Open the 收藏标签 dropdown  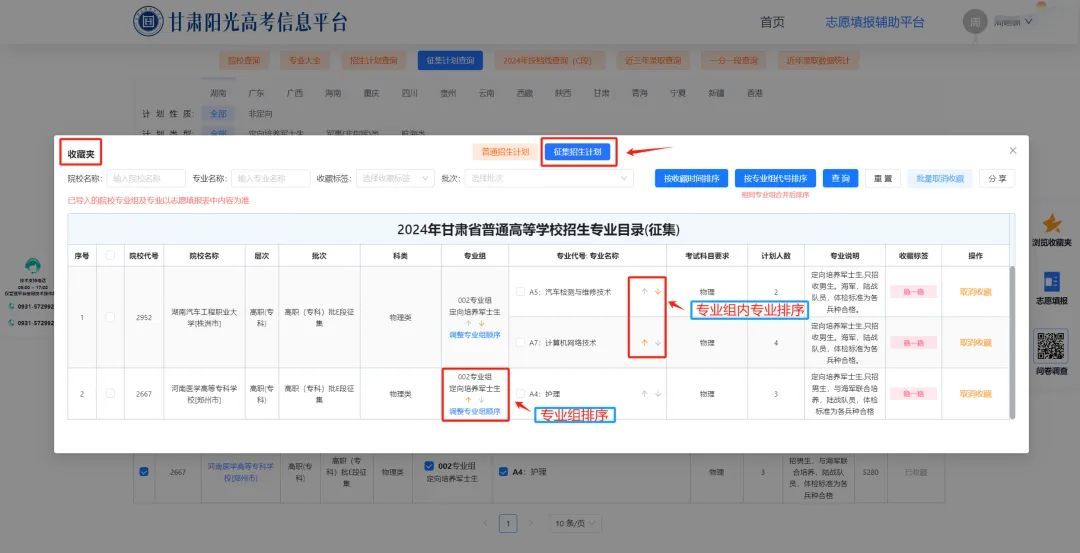(395, 178)
